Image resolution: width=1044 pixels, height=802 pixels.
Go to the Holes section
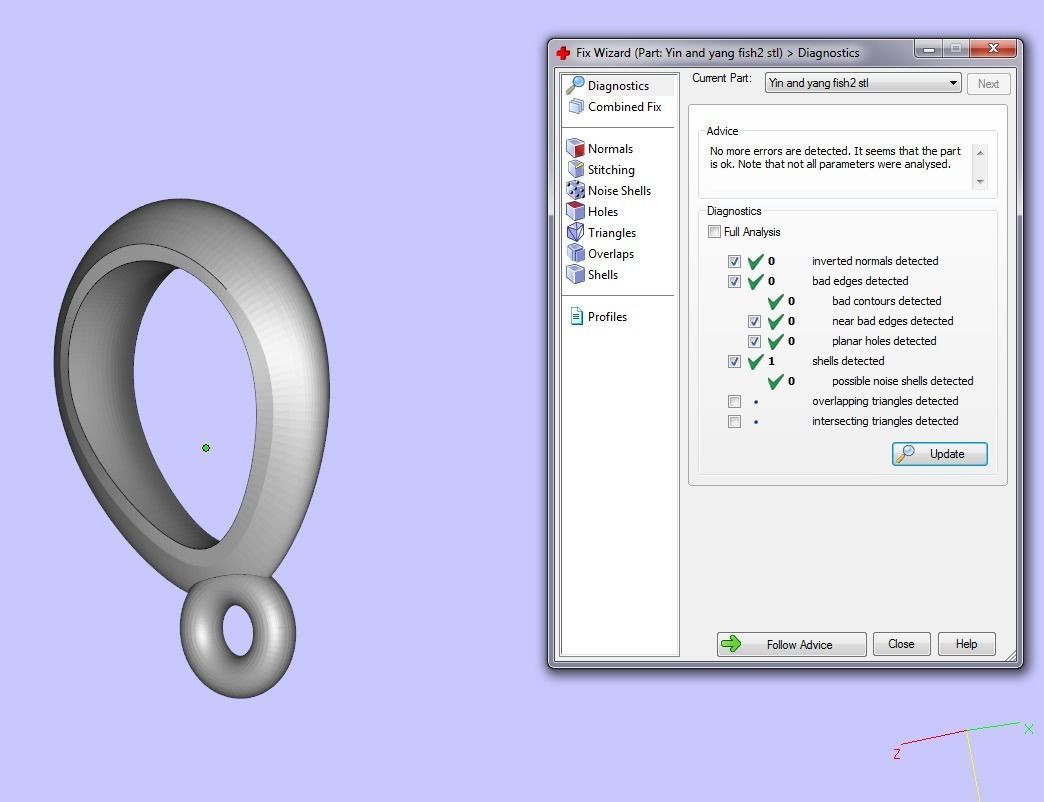pyautogui.click(x=603, y=211)
